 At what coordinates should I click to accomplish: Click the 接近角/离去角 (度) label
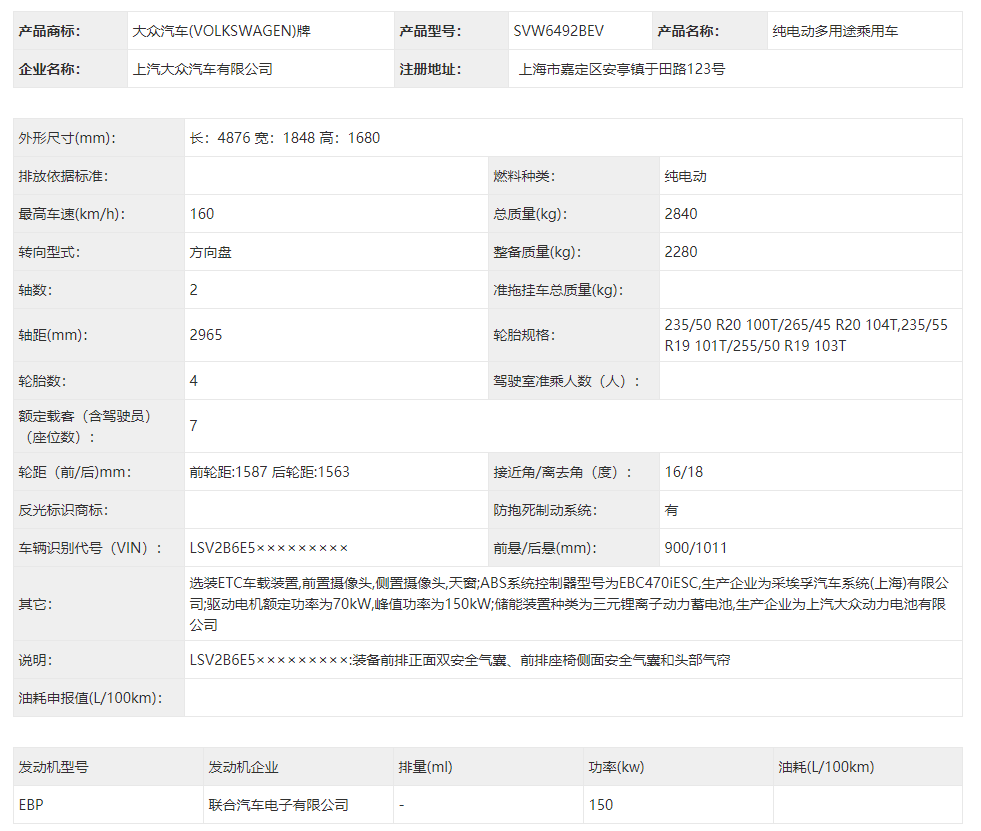pyautogui.click(x=563, y=472)
